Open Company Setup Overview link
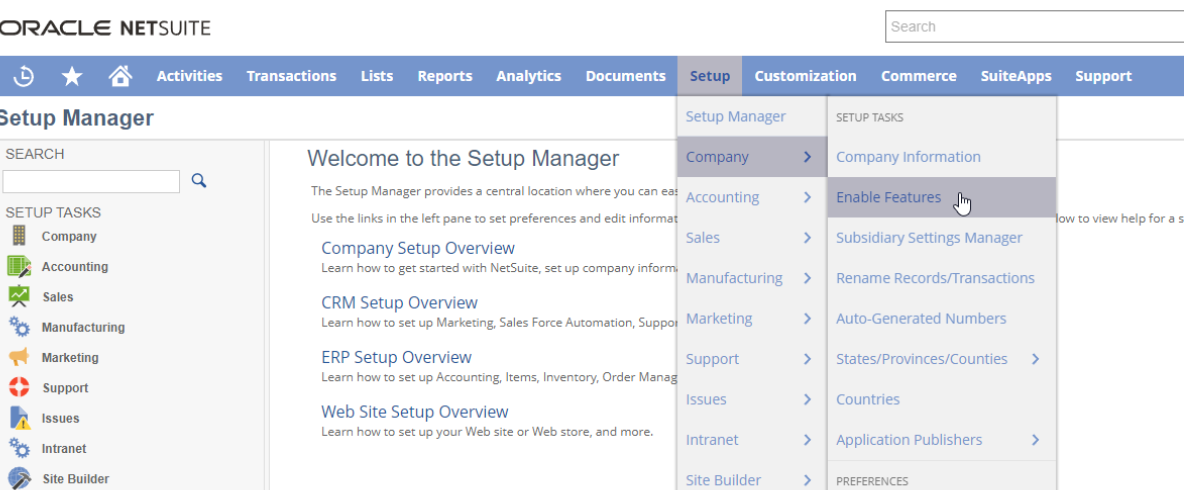Image resolution: width=1184 pixels, height=490 pixels. [418, 249]
